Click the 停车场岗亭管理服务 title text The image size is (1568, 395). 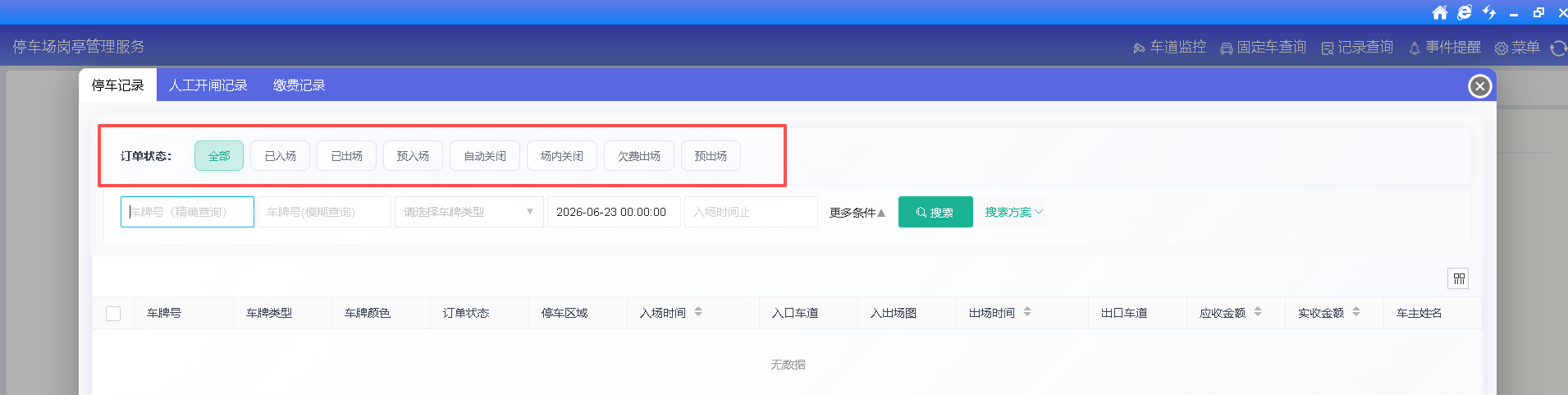79,47
